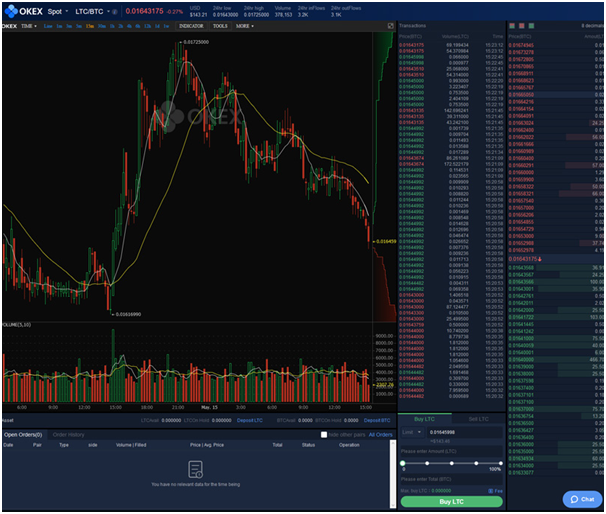Open the LTC/BTC pair info icon

click(115, 12)
